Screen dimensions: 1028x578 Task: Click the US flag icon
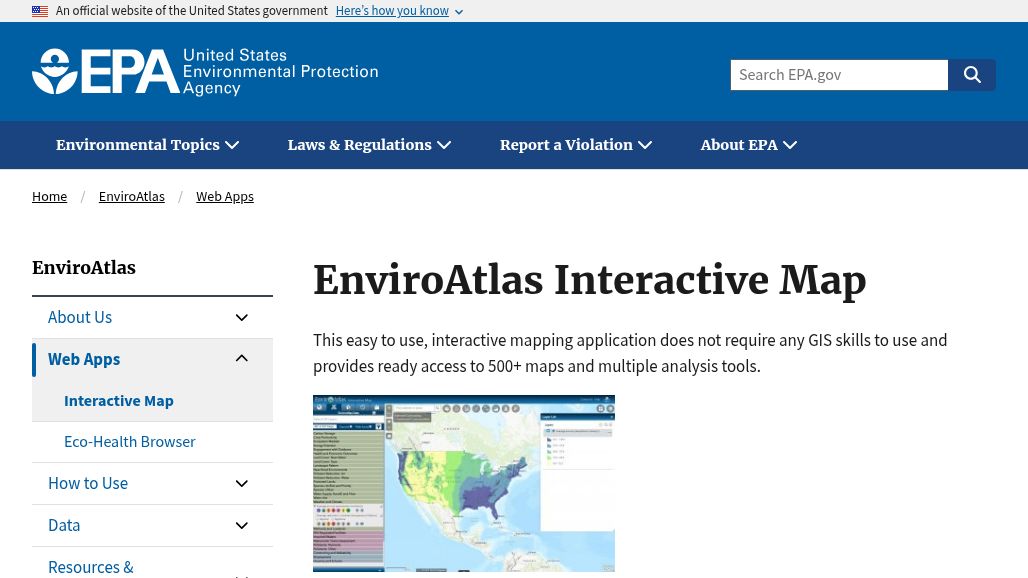point(40,11)
